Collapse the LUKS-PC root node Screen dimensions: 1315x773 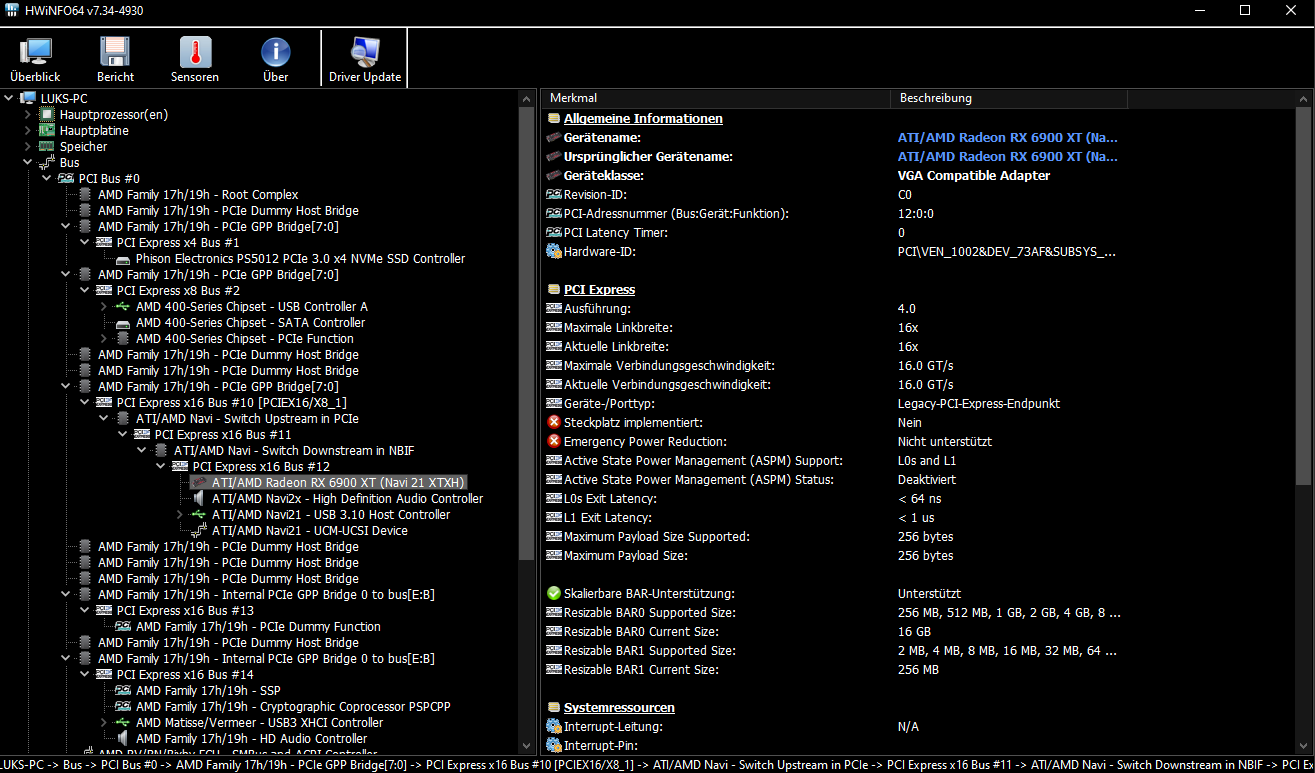click(10, 99)
